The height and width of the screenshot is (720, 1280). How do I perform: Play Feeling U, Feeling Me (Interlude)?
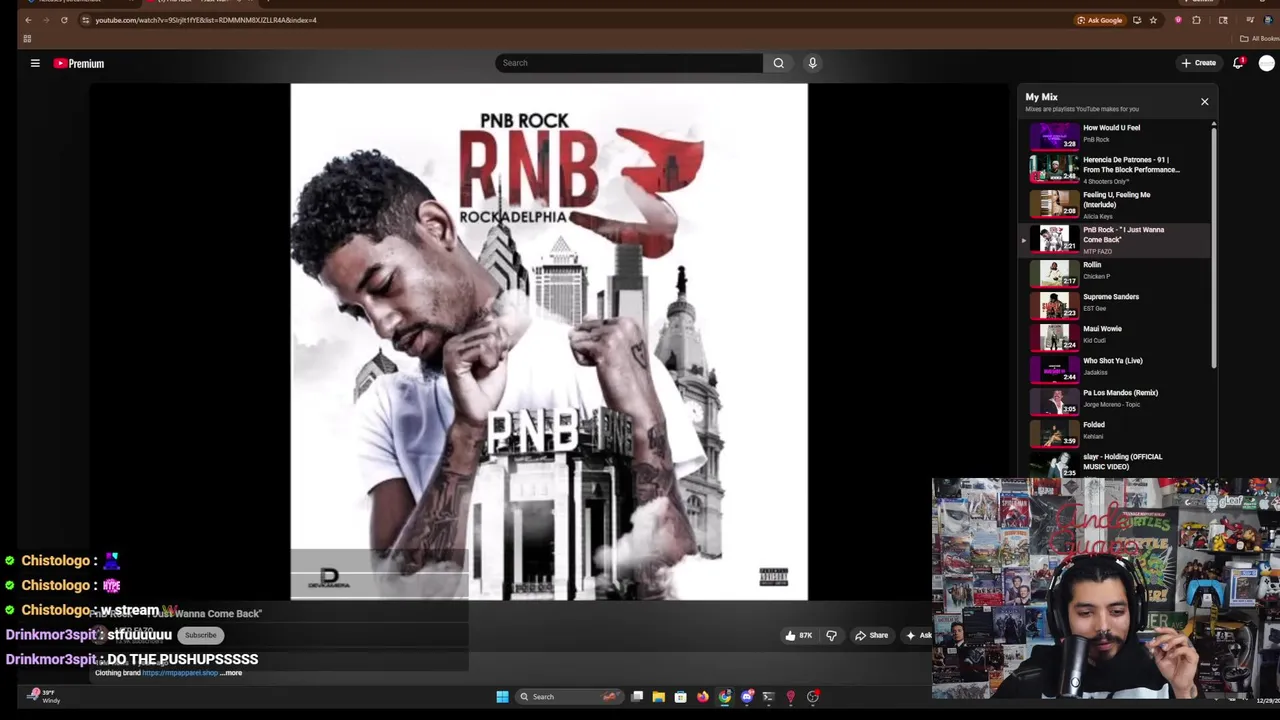[x=1118, y=204]
